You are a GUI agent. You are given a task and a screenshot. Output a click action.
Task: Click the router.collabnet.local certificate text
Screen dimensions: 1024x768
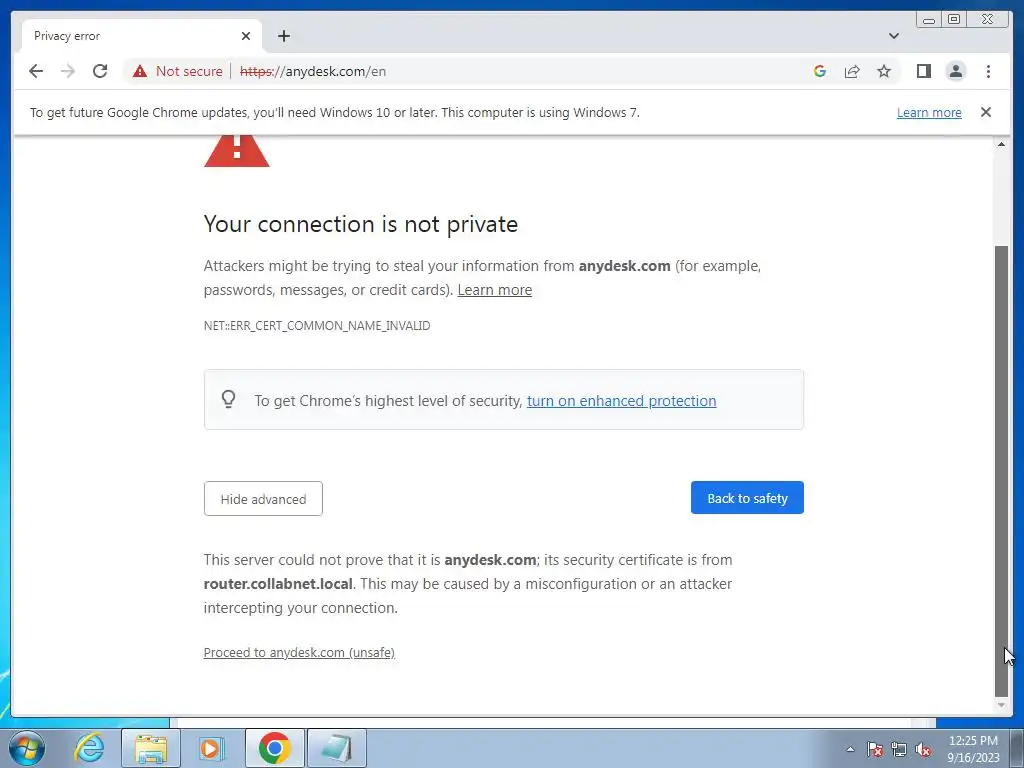coord(278,584)
